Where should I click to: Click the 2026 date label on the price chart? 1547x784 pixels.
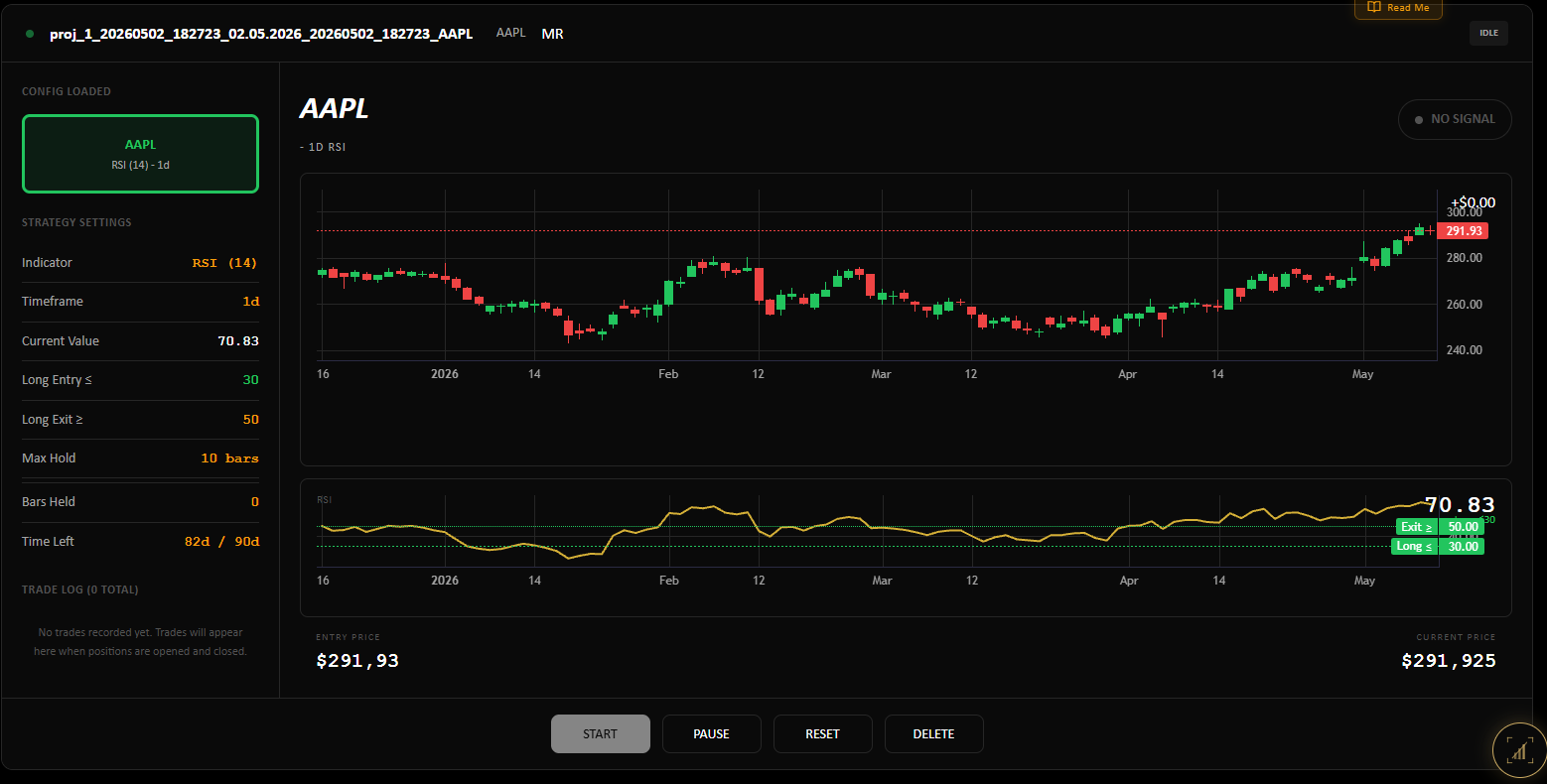[x=445, y=374]
